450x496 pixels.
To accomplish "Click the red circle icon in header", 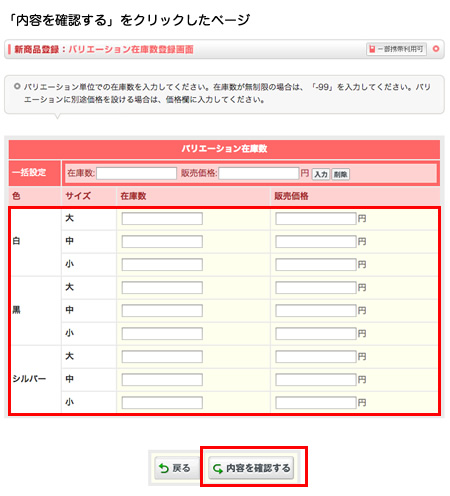I will coord(435,49).
